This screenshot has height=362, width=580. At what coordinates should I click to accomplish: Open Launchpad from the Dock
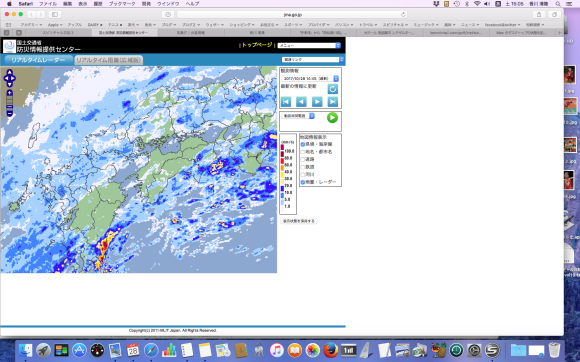43,350
